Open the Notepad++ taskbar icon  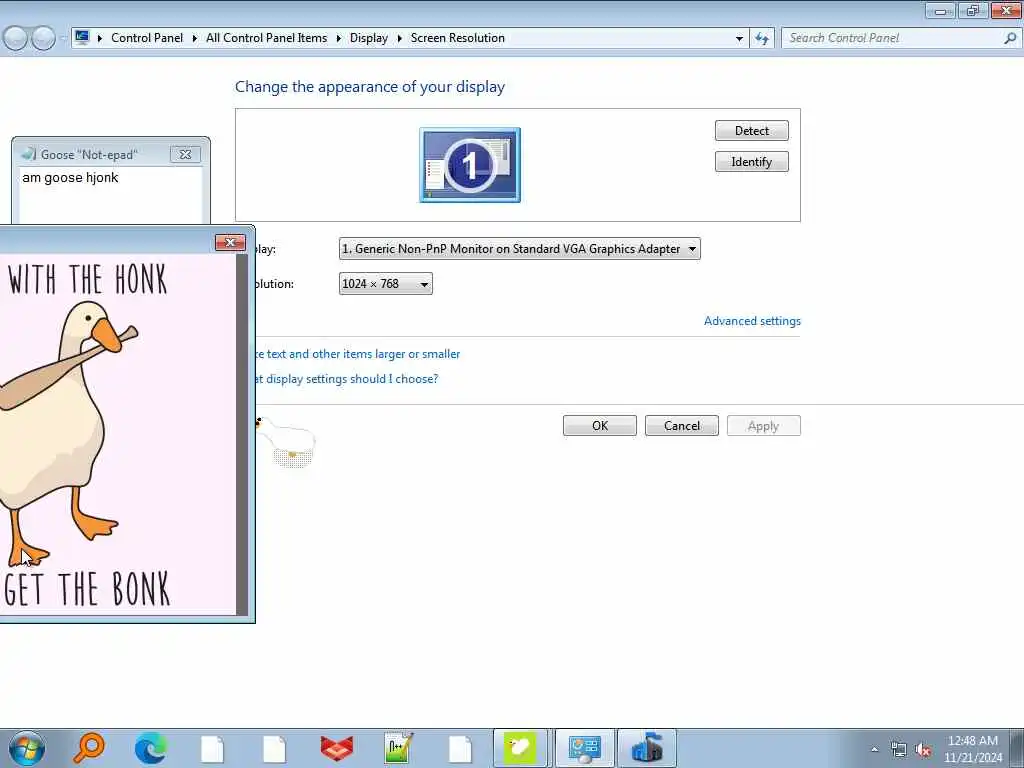click(398, 748)
